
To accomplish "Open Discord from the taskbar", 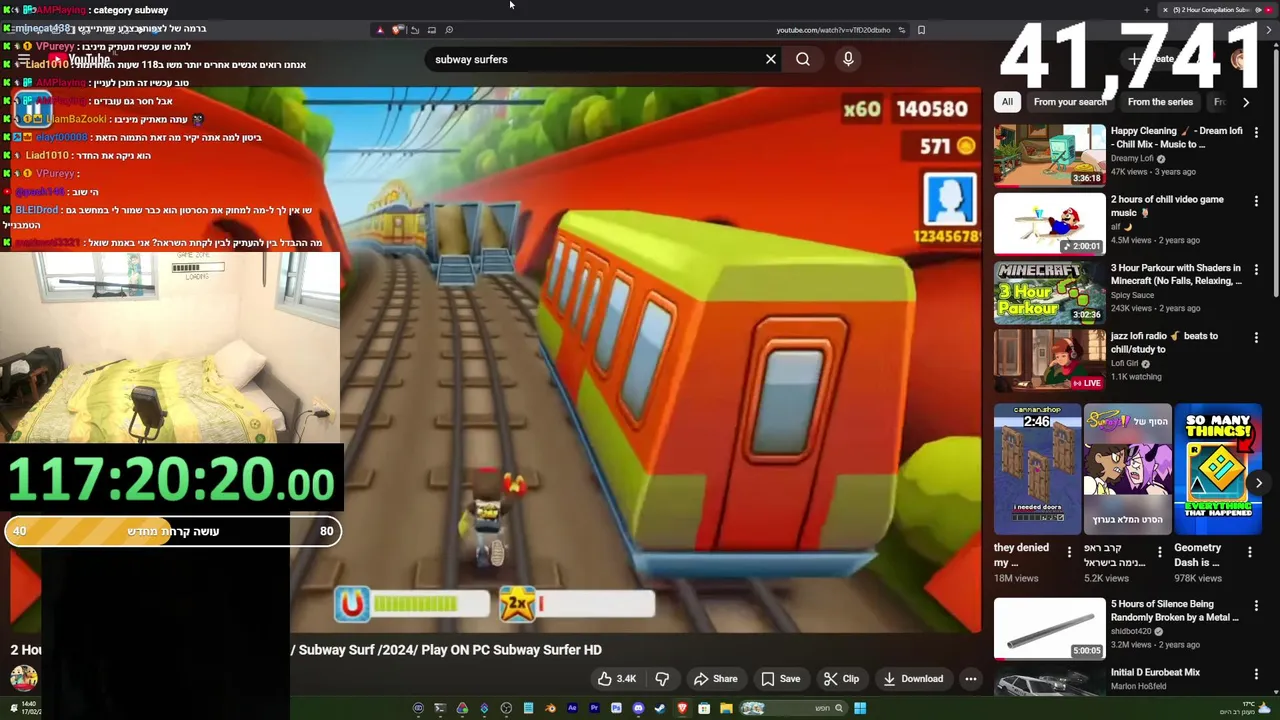I will point(638,708).
